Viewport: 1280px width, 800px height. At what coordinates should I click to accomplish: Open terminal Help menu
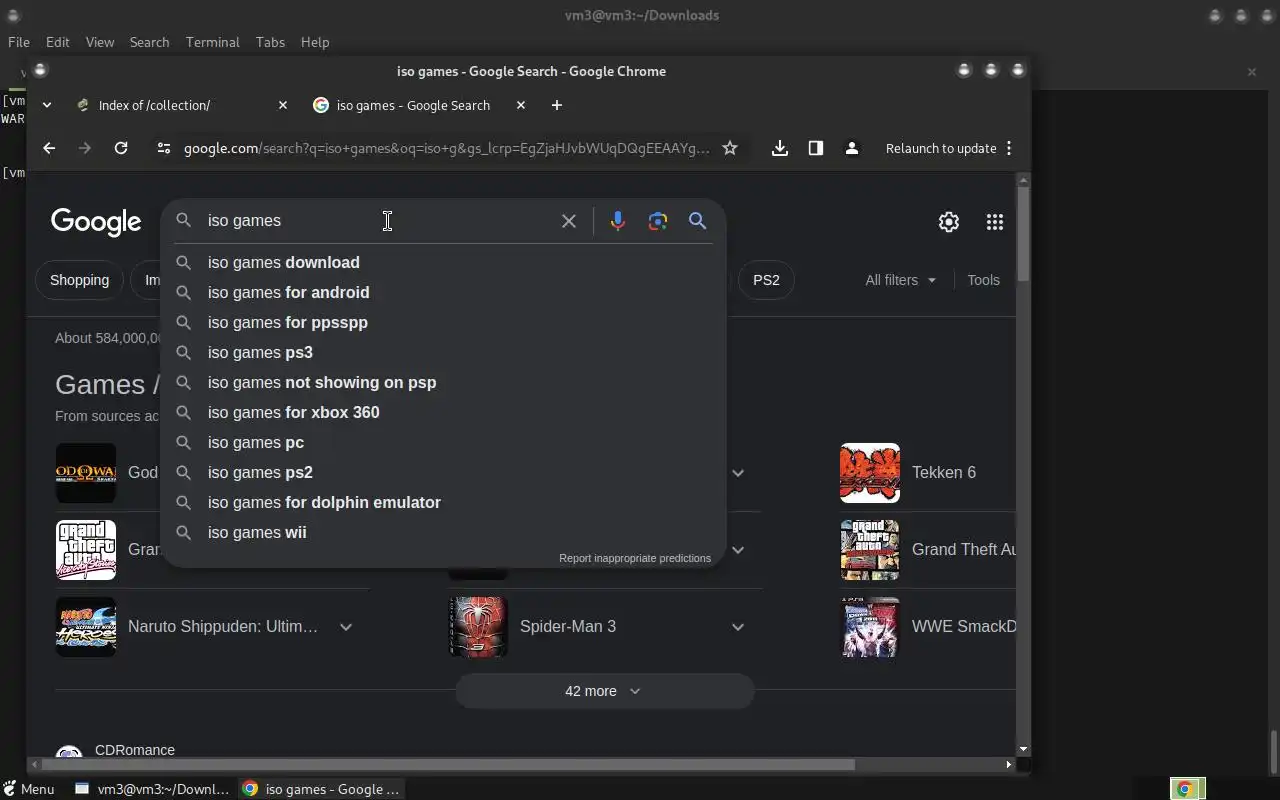(x=315, y=42)
